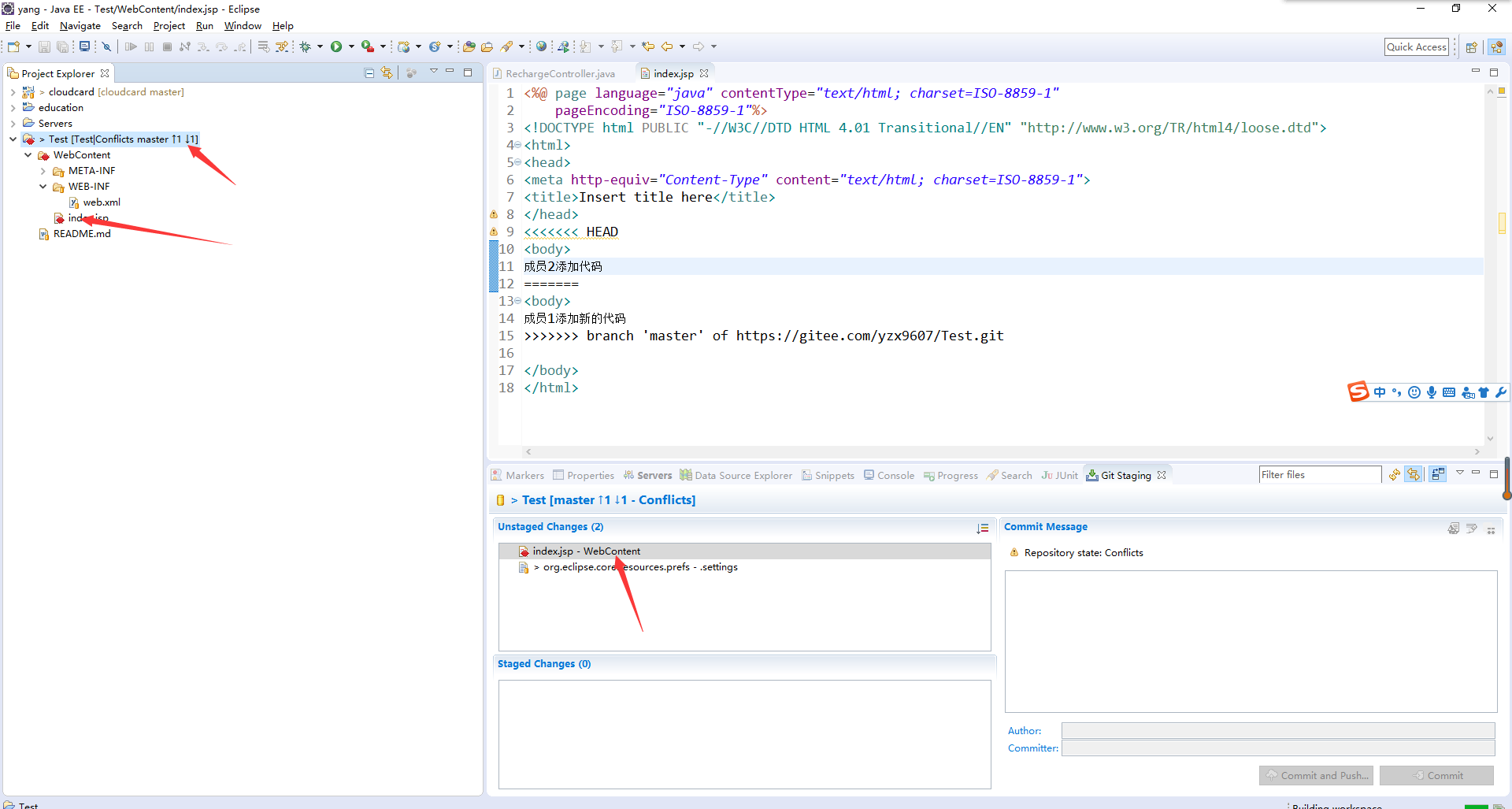
Task: Click the Commit and Push button
Action: [x=1316, y=775]
